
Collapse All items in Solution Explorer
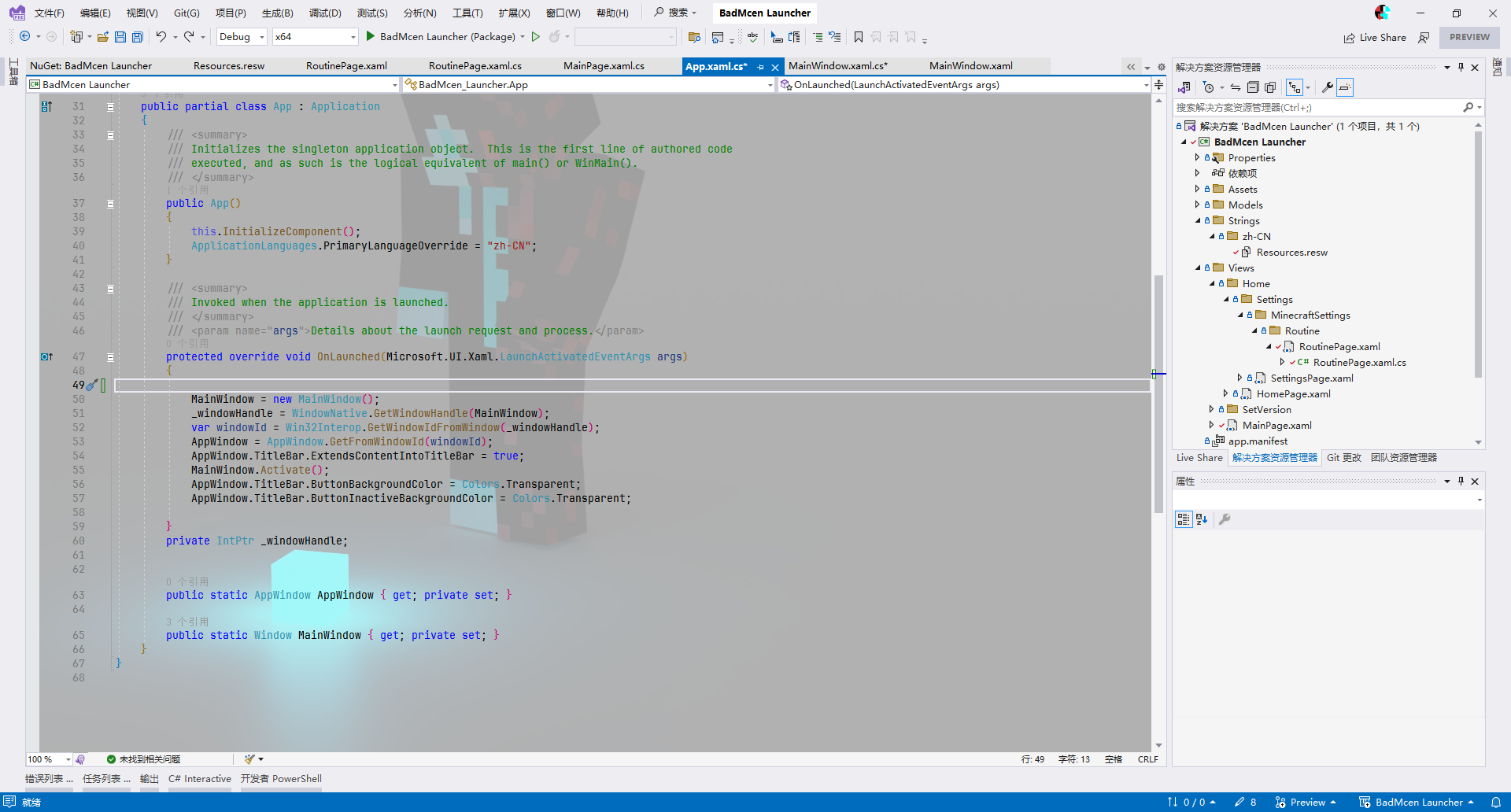pos(1253,87)
